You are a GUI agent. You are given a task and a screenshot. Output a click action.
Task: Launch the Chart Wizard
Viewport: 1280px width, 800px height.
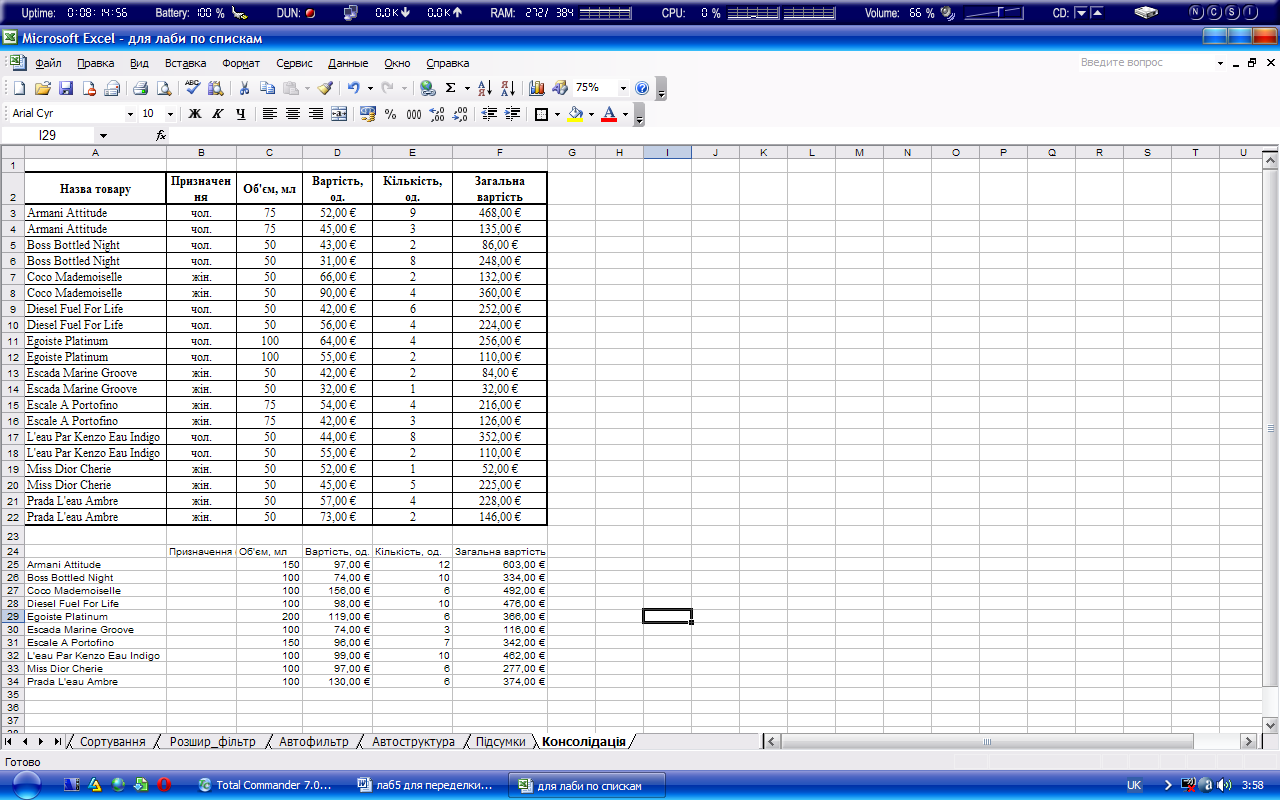[x=537, y=88]
